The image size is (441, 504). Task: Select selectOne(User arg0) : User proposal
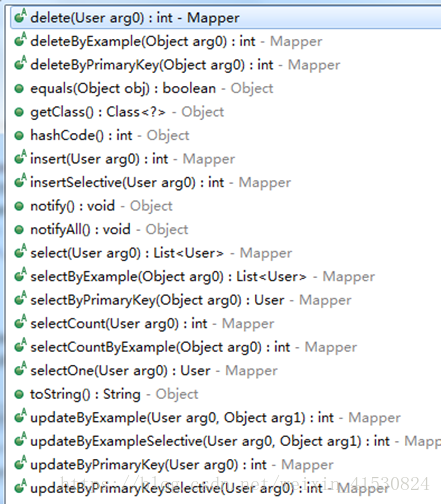146,371
